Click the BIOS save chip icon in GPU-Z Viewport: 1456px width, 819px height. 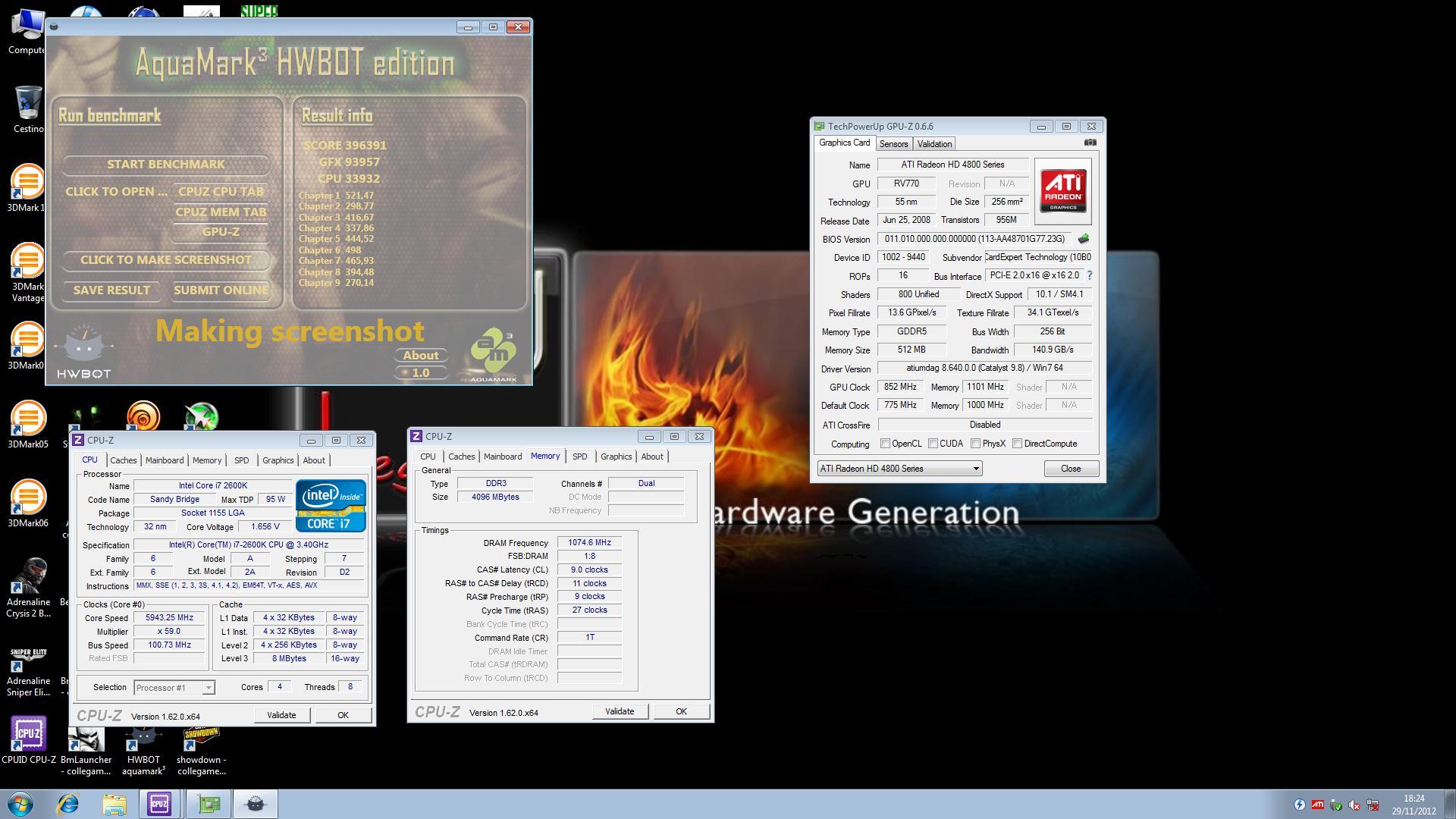pyautogui.click(x=1083, y=239)
